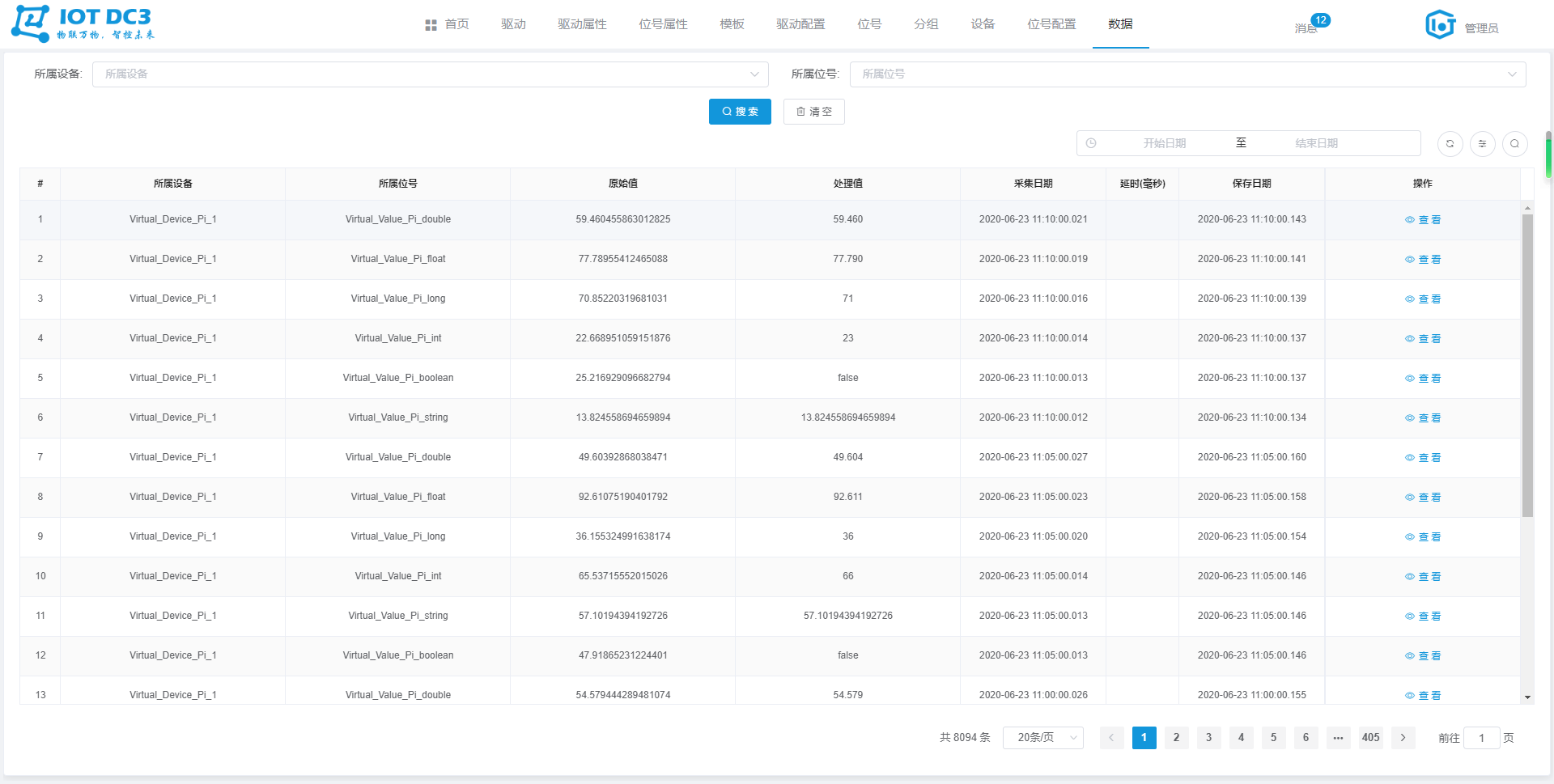The image size is (1554, 784).
Task: View details of row 12 via 查看
Action: (1422, 656)
